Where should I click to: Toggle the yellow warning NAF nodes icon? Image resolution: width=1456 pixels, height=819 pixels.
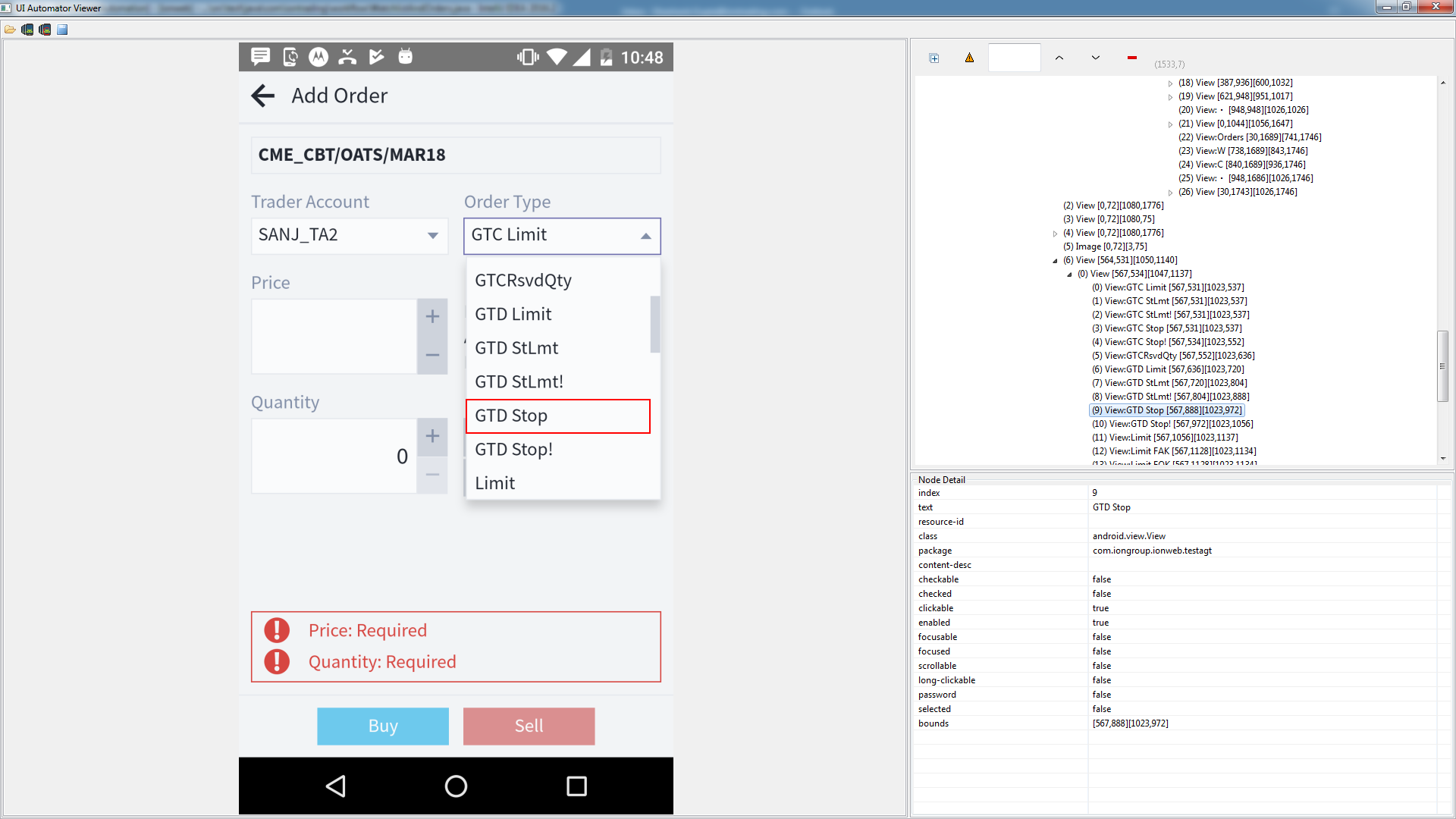[x=969, y=58]
